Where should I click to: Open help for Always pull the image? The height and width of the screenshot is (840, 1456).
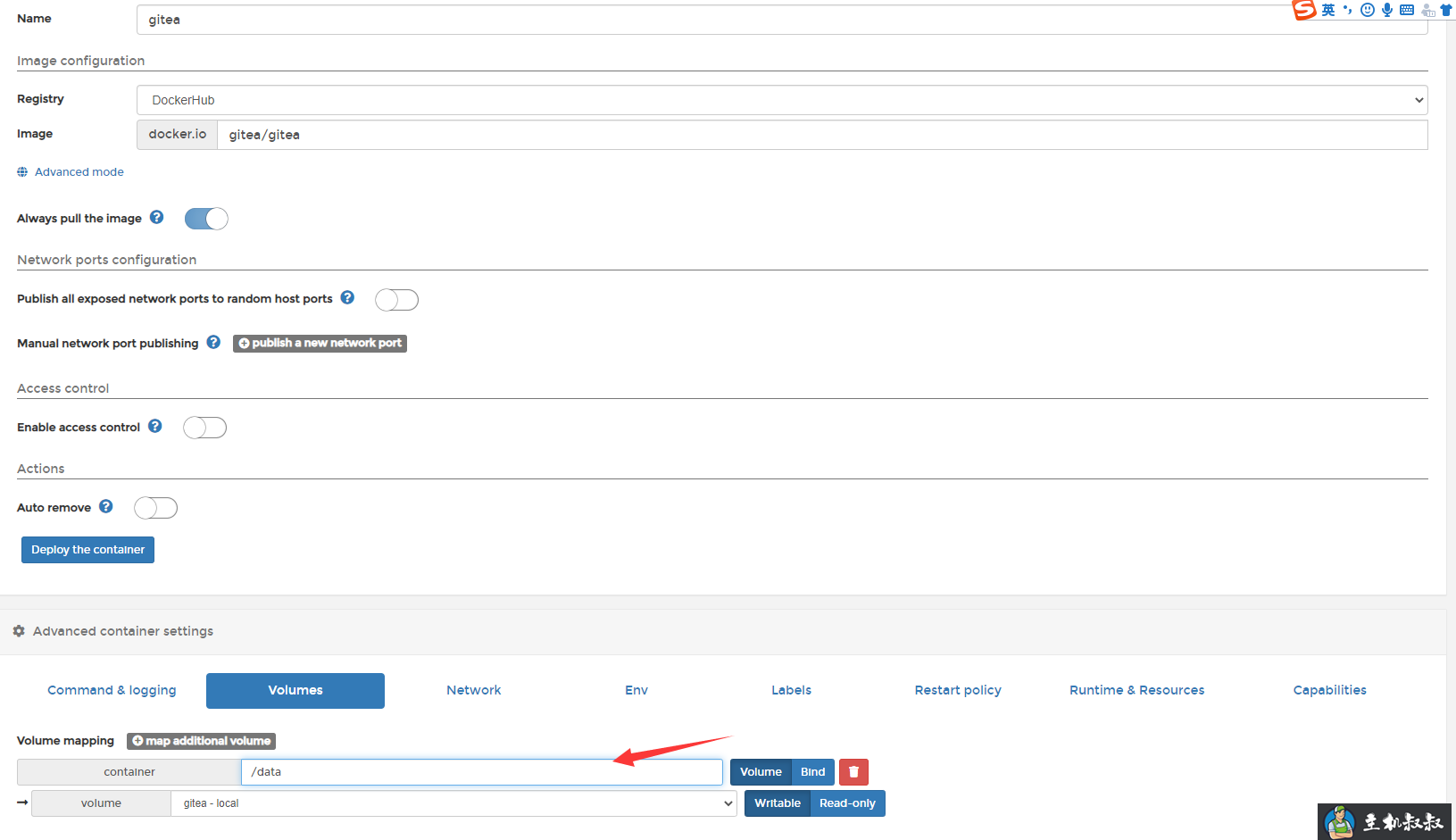pos(156,217)
